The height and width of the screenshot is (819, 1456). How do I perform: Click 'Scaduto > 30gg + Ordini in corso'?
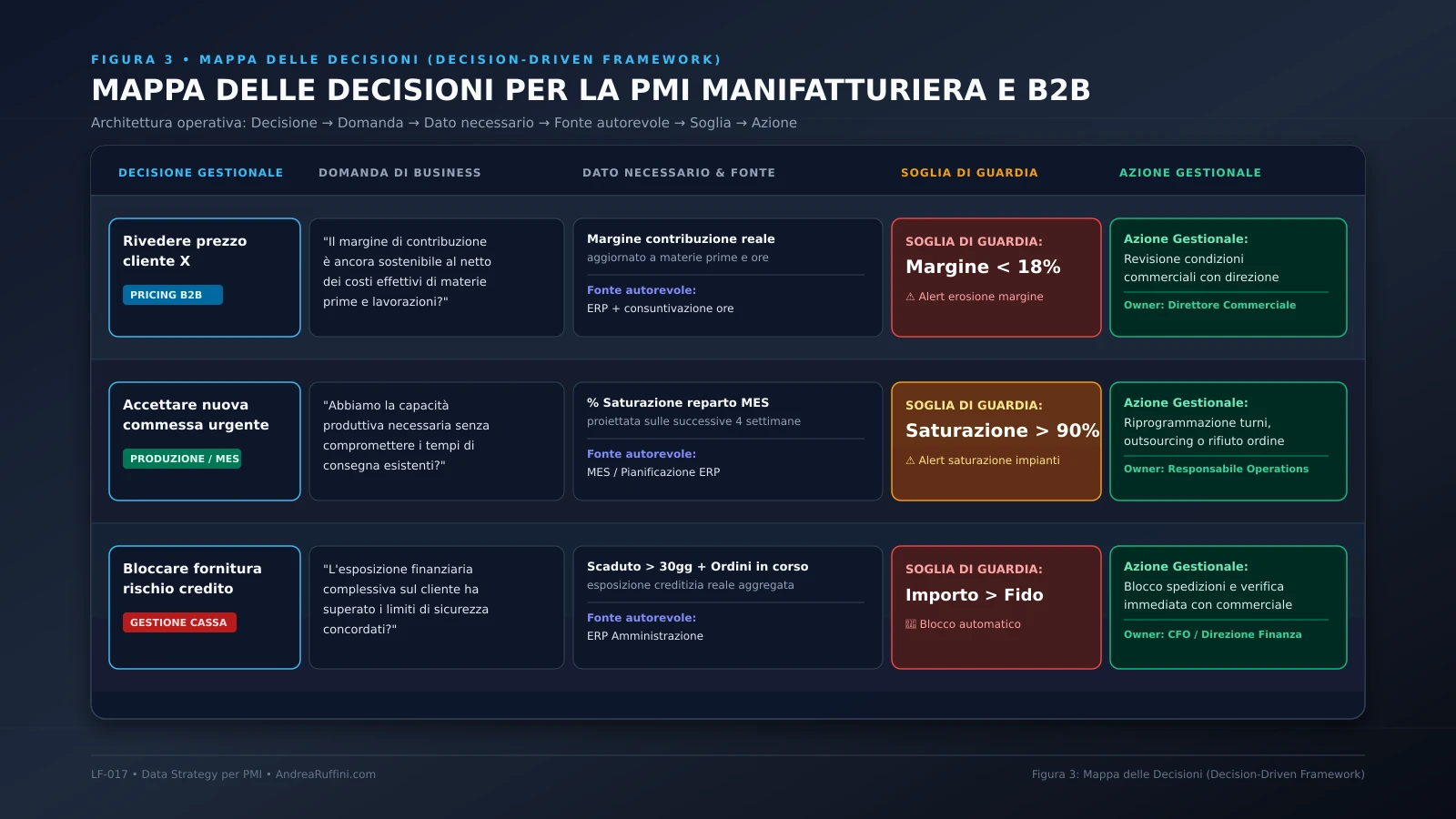698,567
